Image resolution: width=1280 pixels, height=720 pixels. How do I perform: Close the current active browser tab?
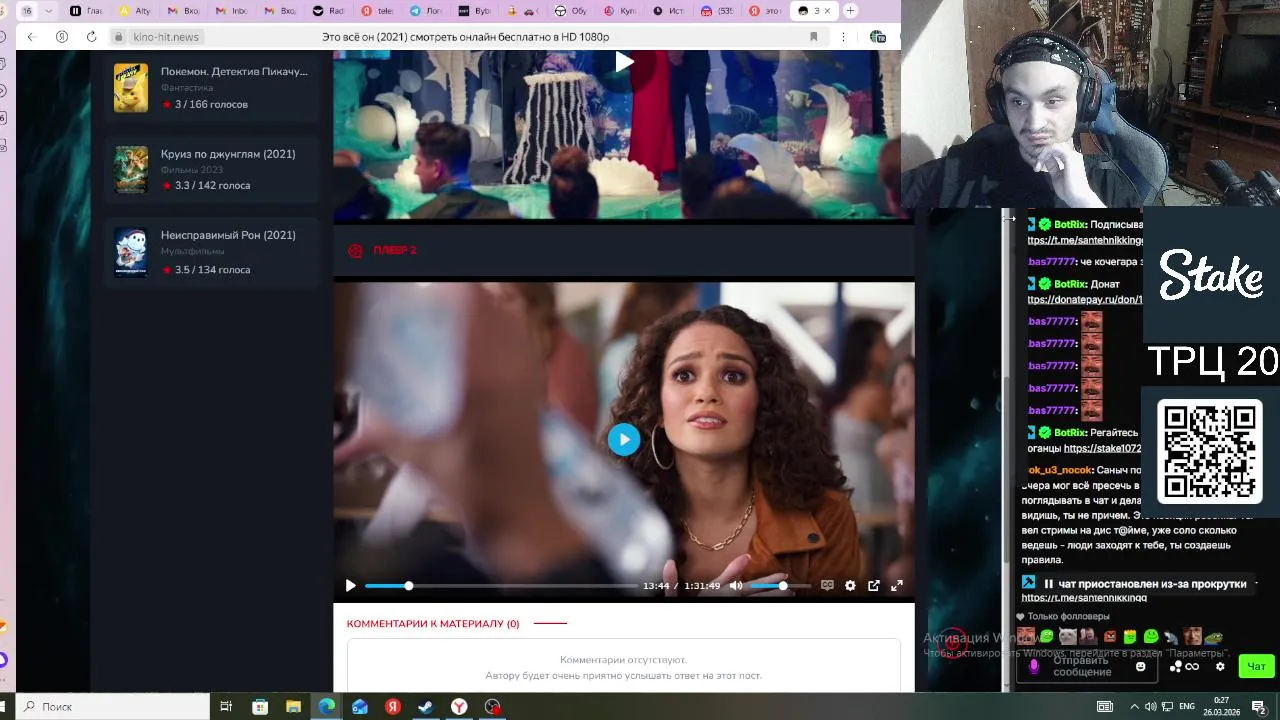[x=827, y=11]
